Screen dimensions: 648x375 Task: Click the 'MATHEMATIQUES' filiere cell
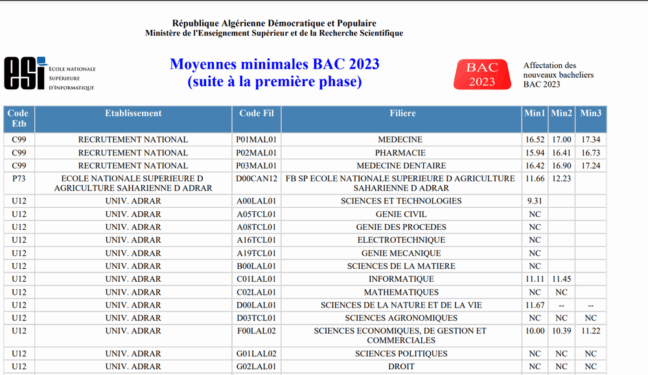coord(401,292)
